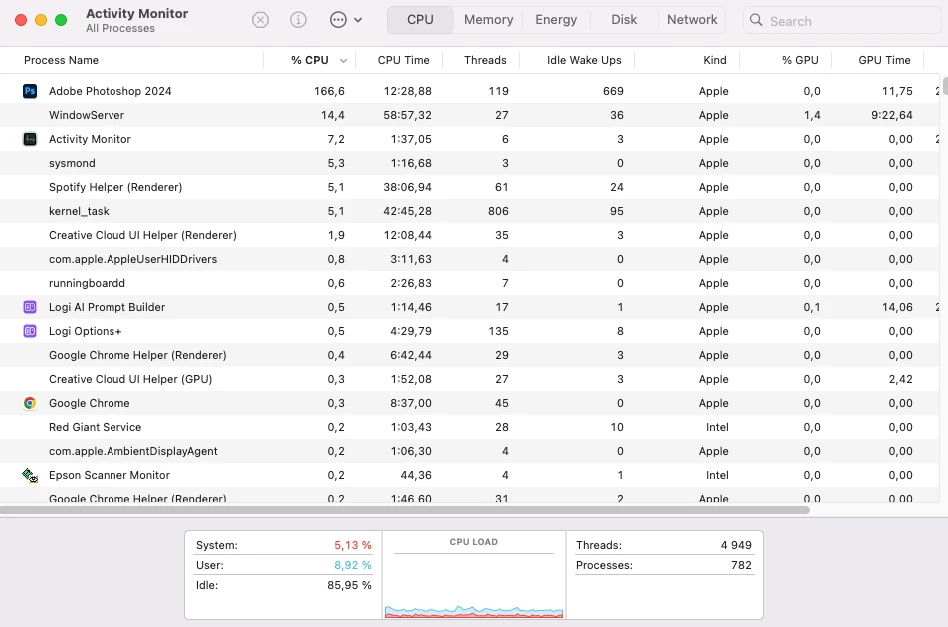Expand the dropdown arrow beside ellipsis icon

(358, 20)
